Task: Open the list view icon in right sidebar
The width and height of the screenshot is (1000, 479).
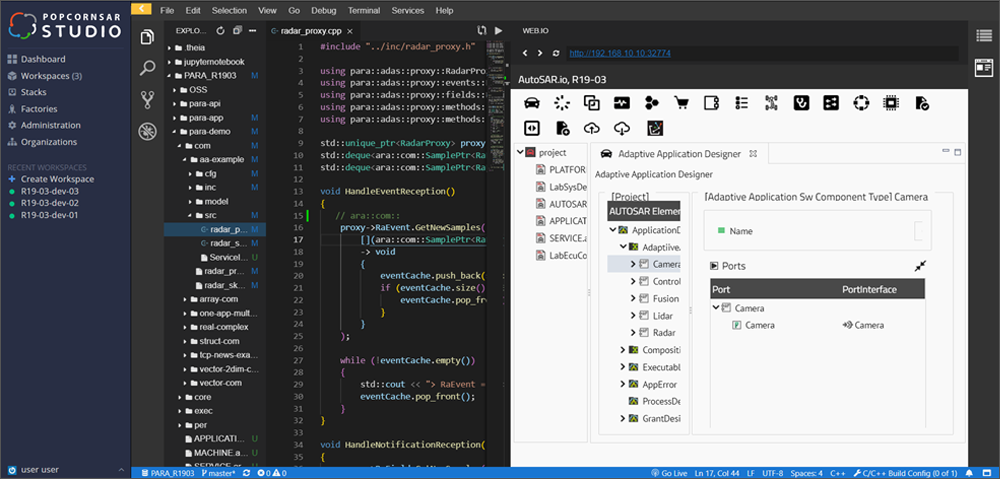Action: pyautogui.click(x=983, y=35)
